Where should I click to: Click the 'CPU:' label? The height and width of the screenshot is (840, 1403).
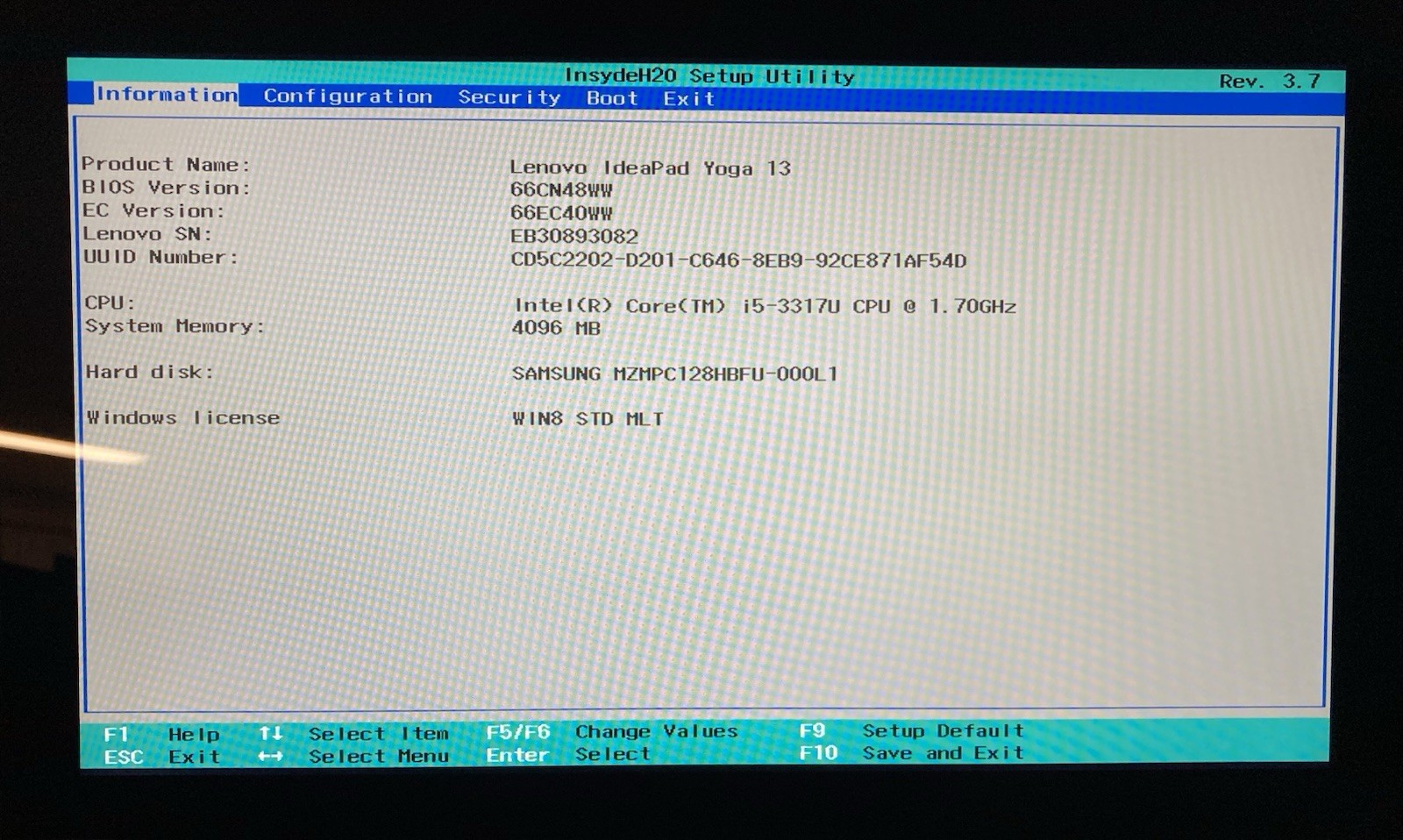pos(110,303)
